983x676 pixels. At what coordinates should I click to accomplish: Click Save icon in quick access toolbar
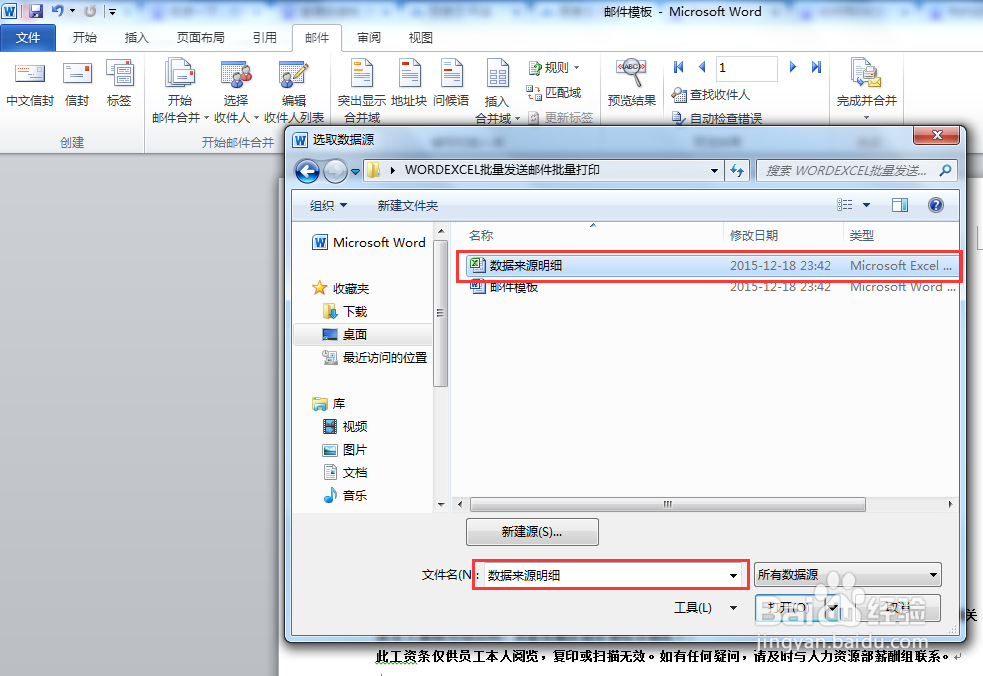coord(36,11)
